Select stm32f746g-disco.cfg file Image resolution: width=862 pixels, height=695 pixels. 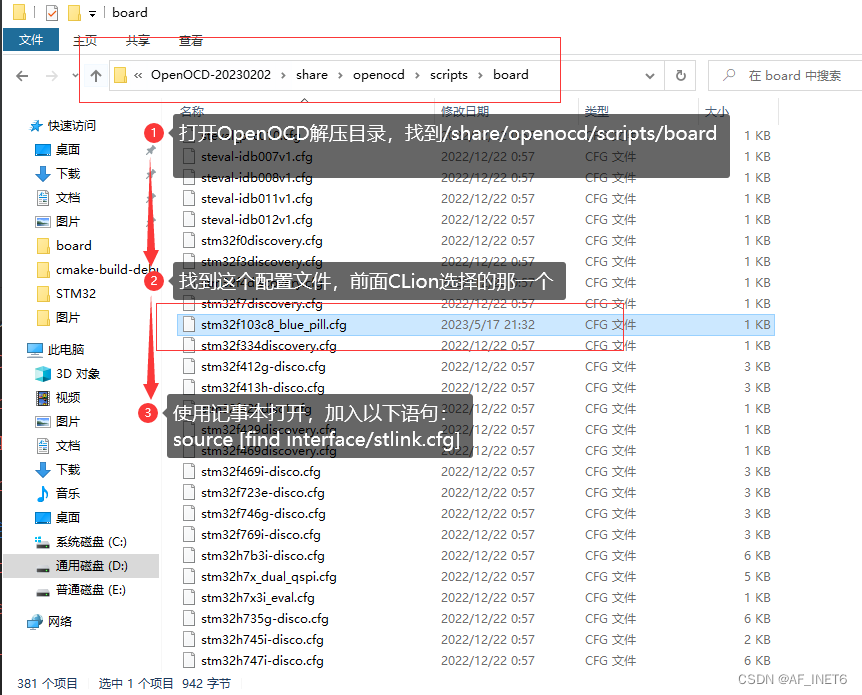(476, 514)
